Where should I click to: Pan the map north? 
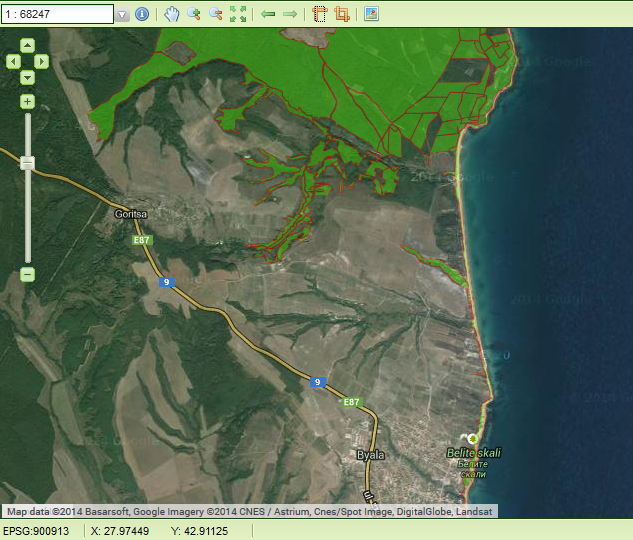(27, 45)
